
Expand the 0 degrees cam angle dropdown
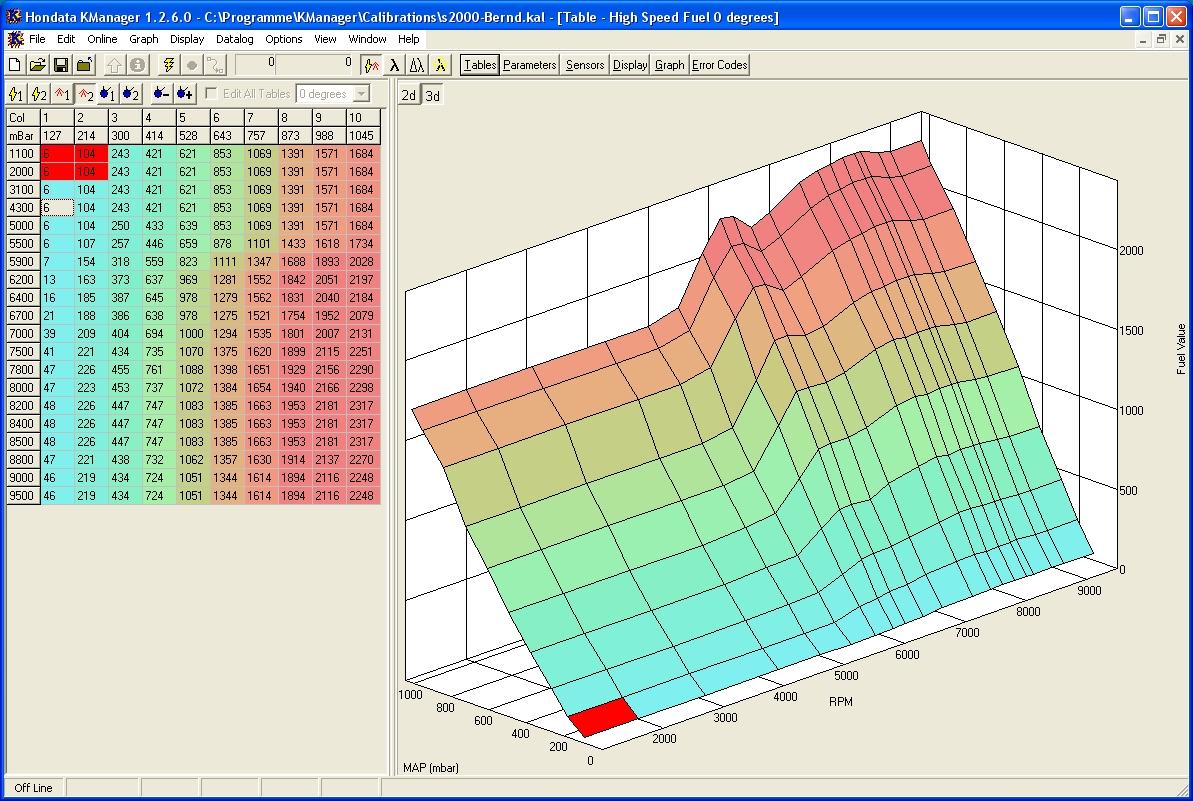pyautogui.click(x=361, y=94)
